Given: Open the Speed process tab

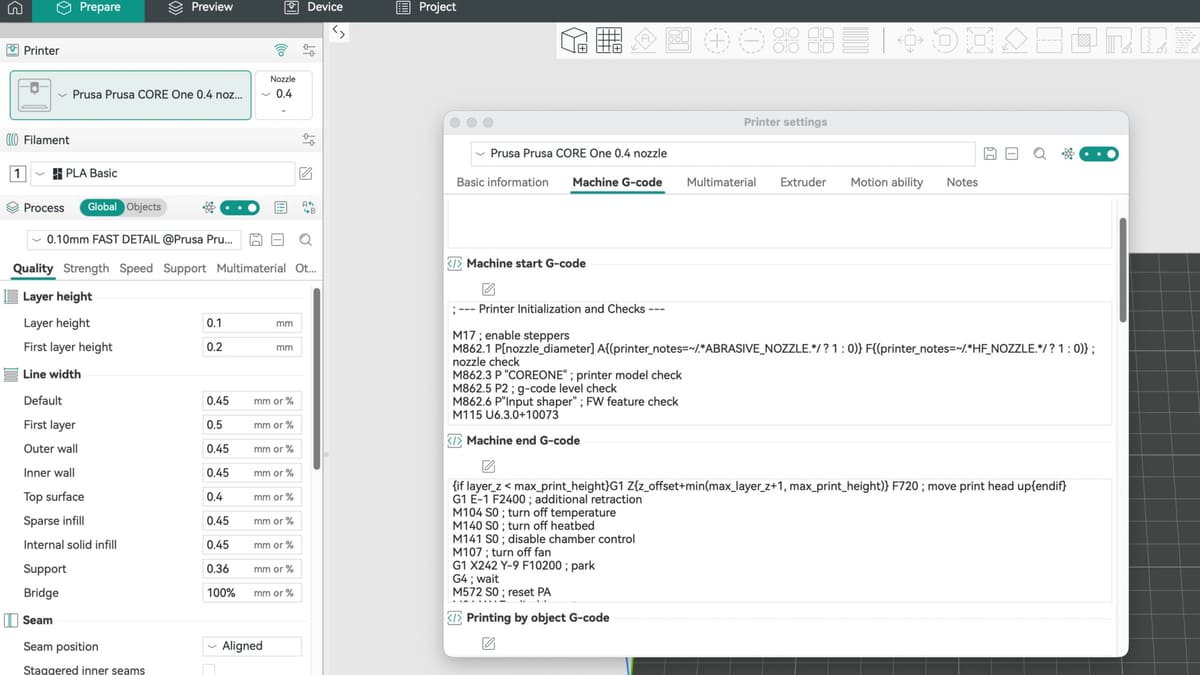Looking at the screenshot, I should click(136, 268).
